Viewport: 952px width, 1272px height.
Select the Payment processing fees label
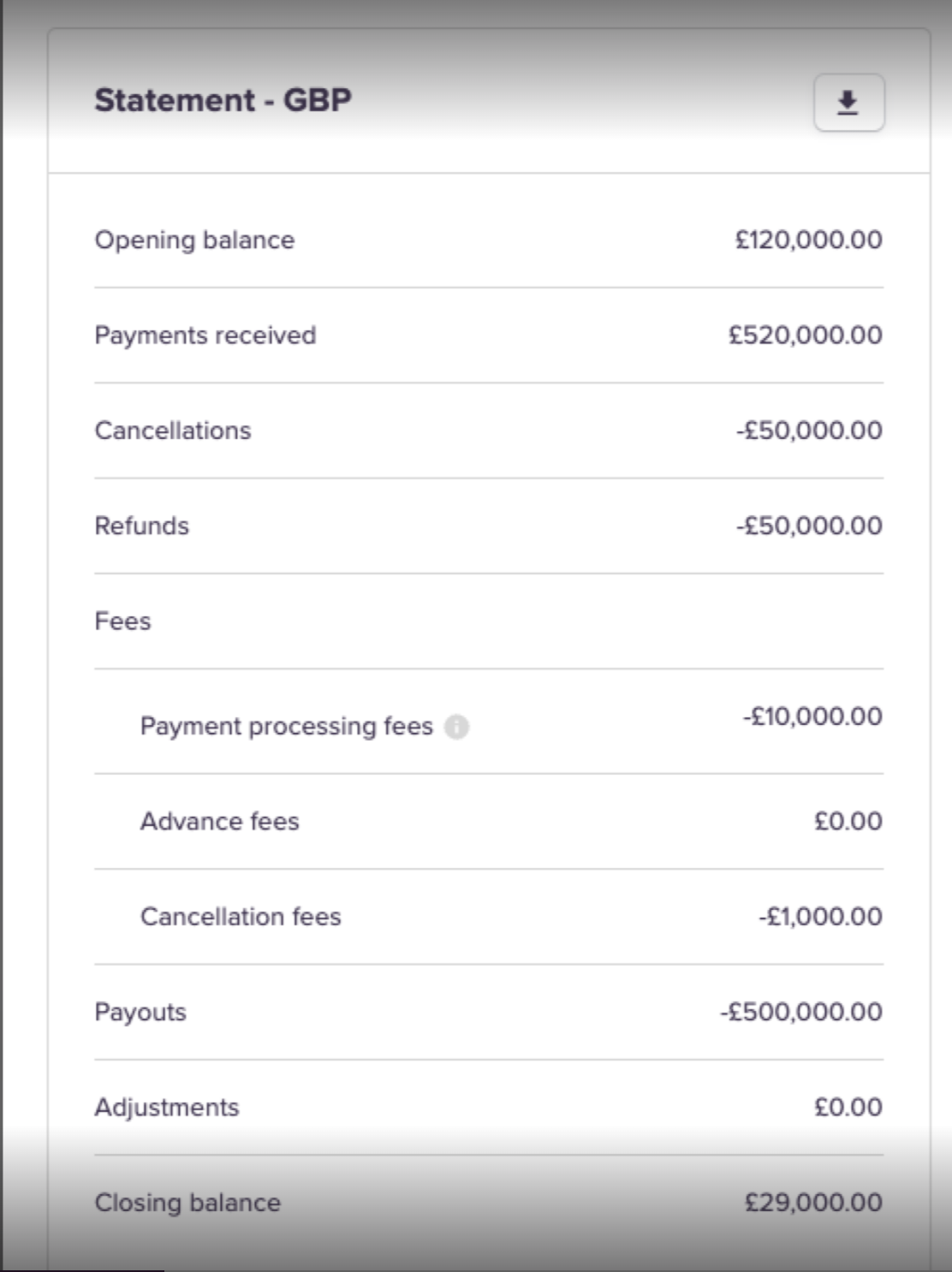[x=287, y=726]
